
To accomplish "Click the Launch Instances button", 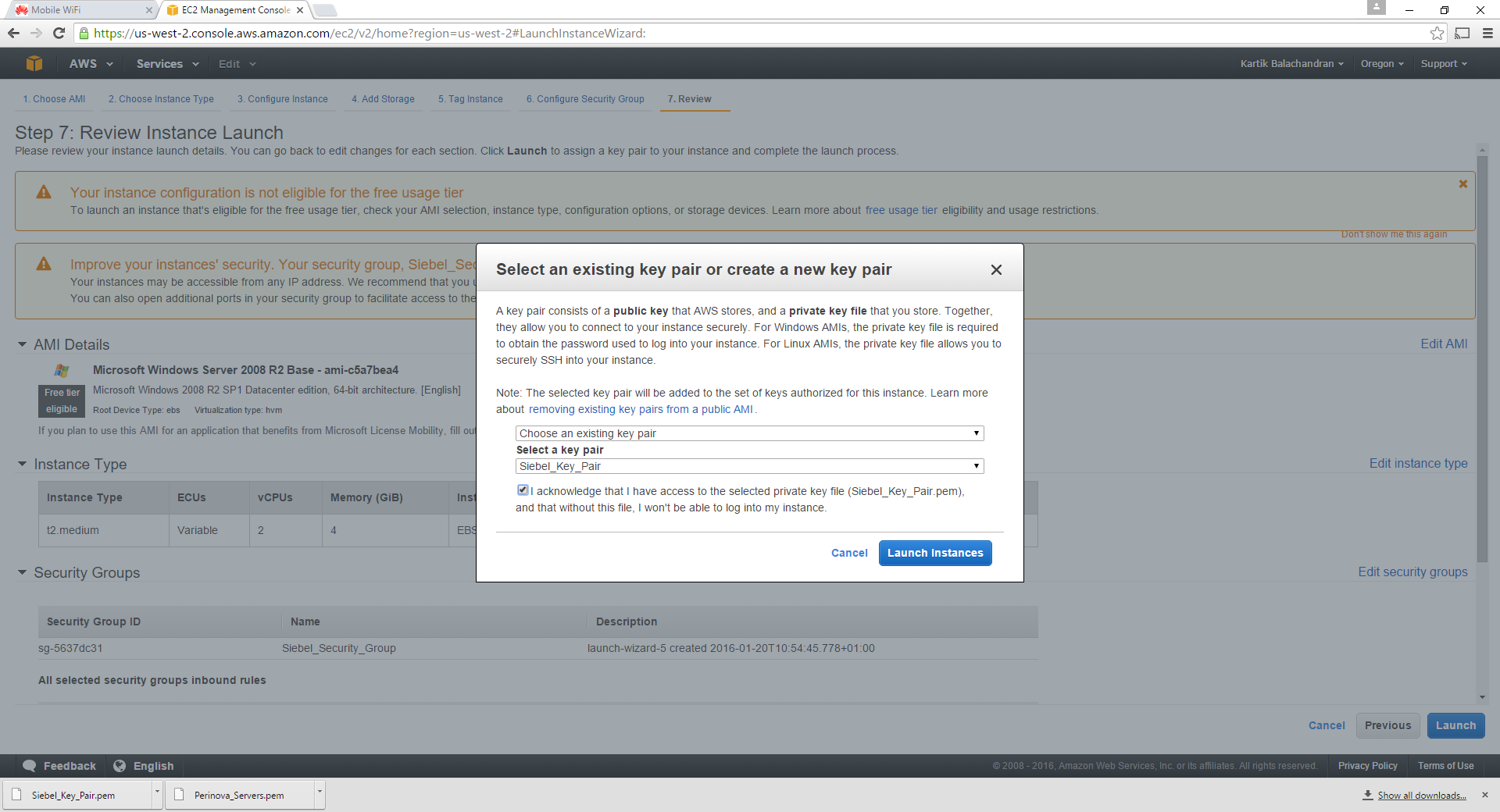I will pyautogui.click(x=935, y=553).
